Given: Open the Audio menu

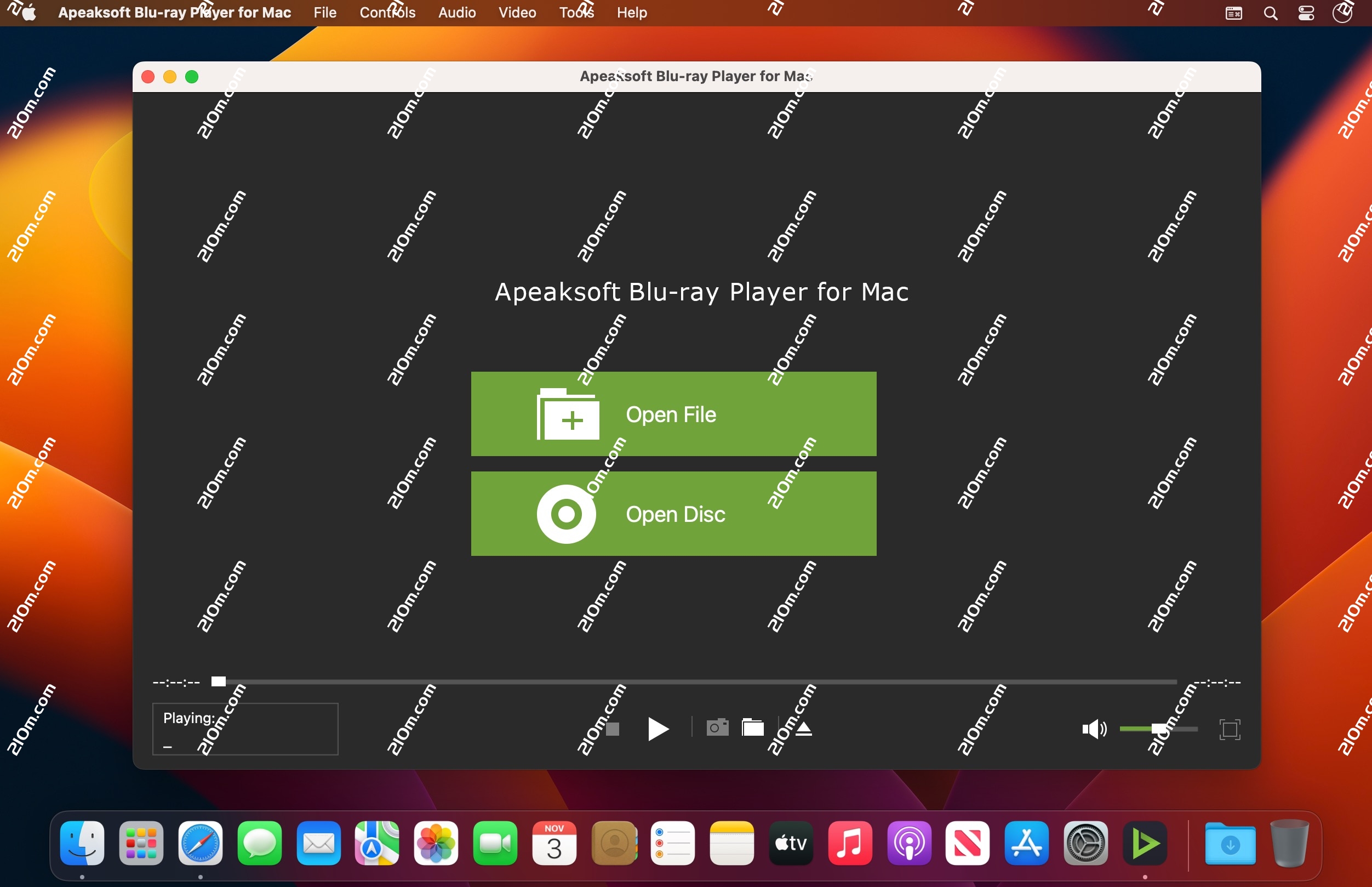Looking at the screenshot, I should point(456,13).
